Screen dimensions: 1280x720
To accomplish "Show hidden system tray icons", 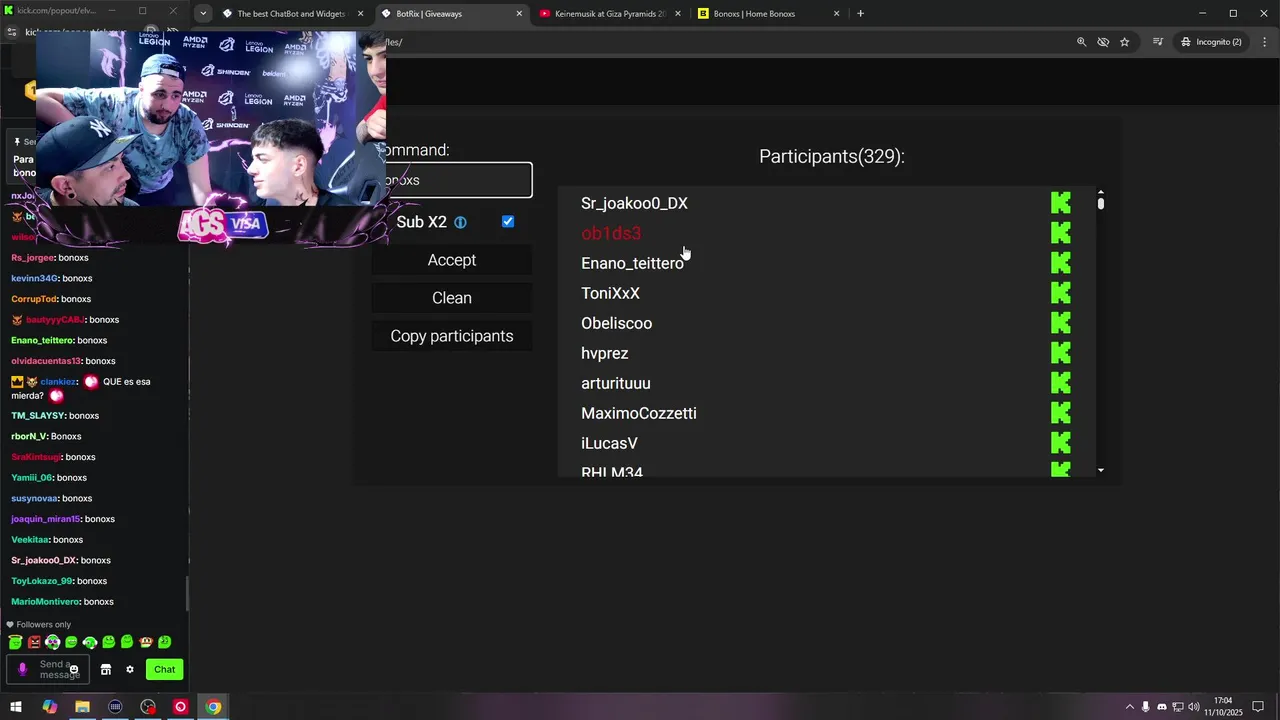I will point(1129,707).
